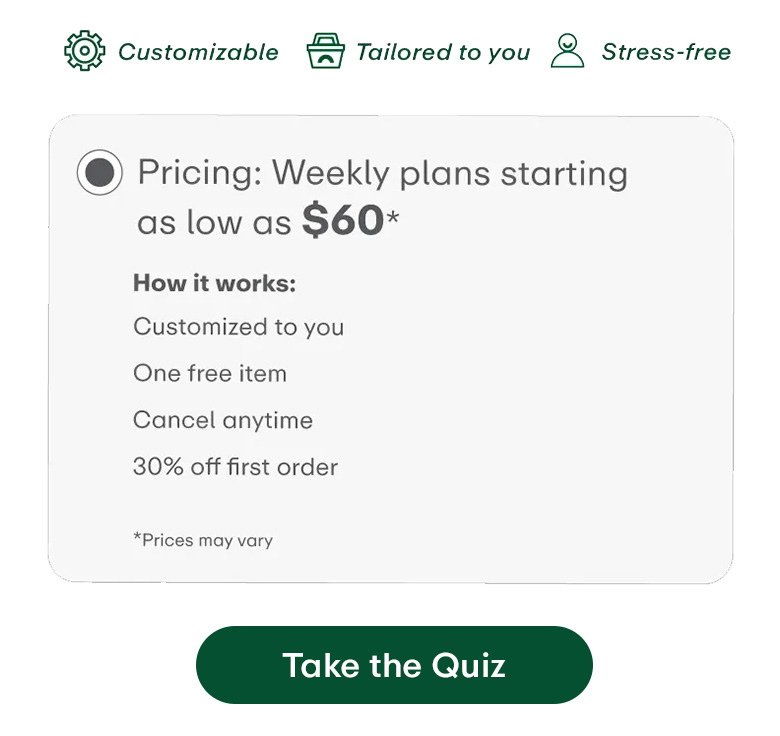Click the Tailored to you label
780x736 pixels.
[x=443, y=52]
